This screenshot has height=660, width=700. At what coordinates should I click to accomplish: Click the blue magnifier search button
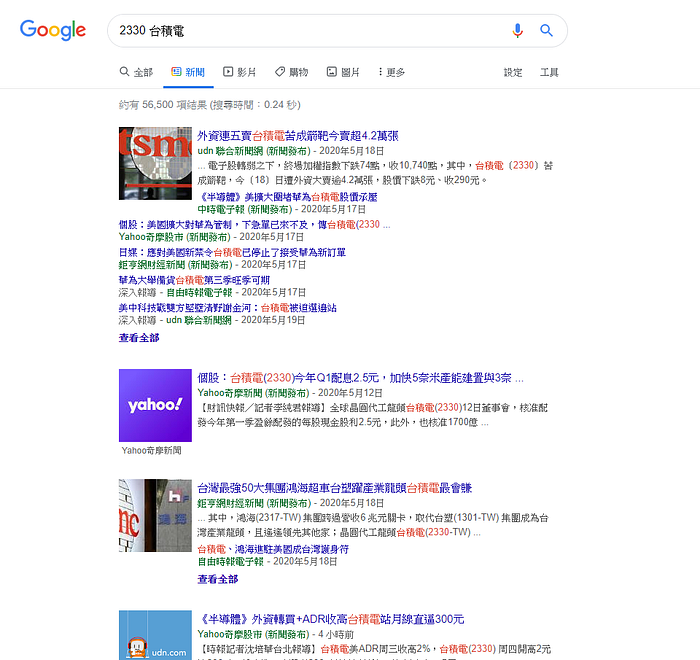click(x=546, y=30)
